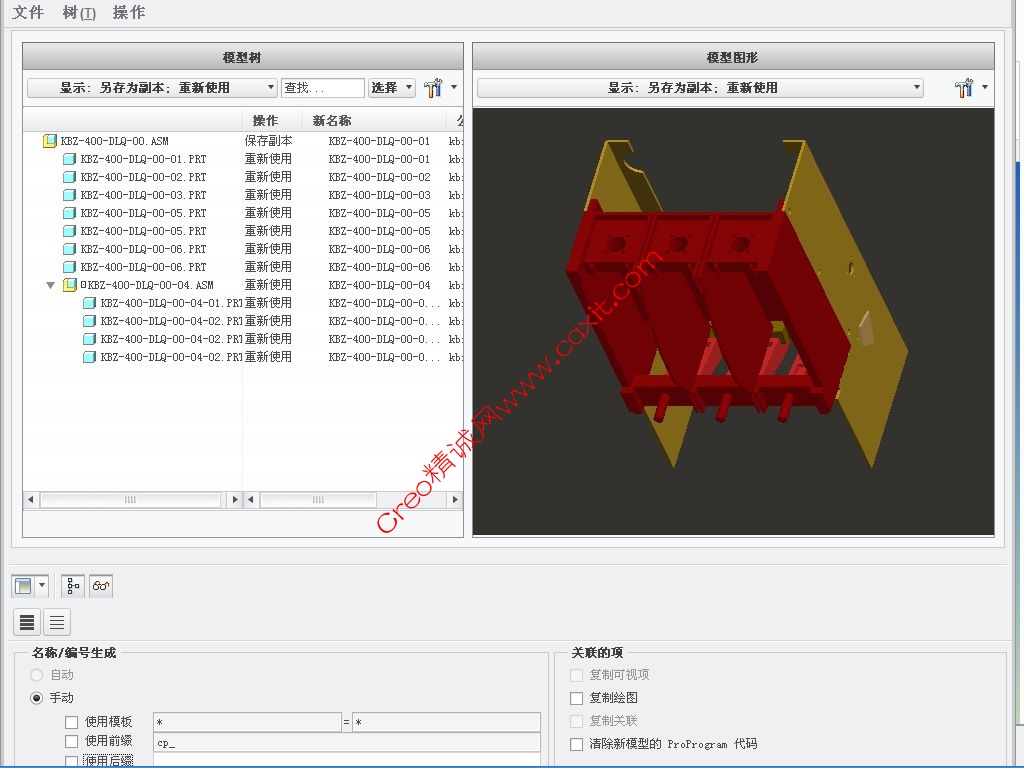Click model tree left scroll arrow

tap(30, 500)
